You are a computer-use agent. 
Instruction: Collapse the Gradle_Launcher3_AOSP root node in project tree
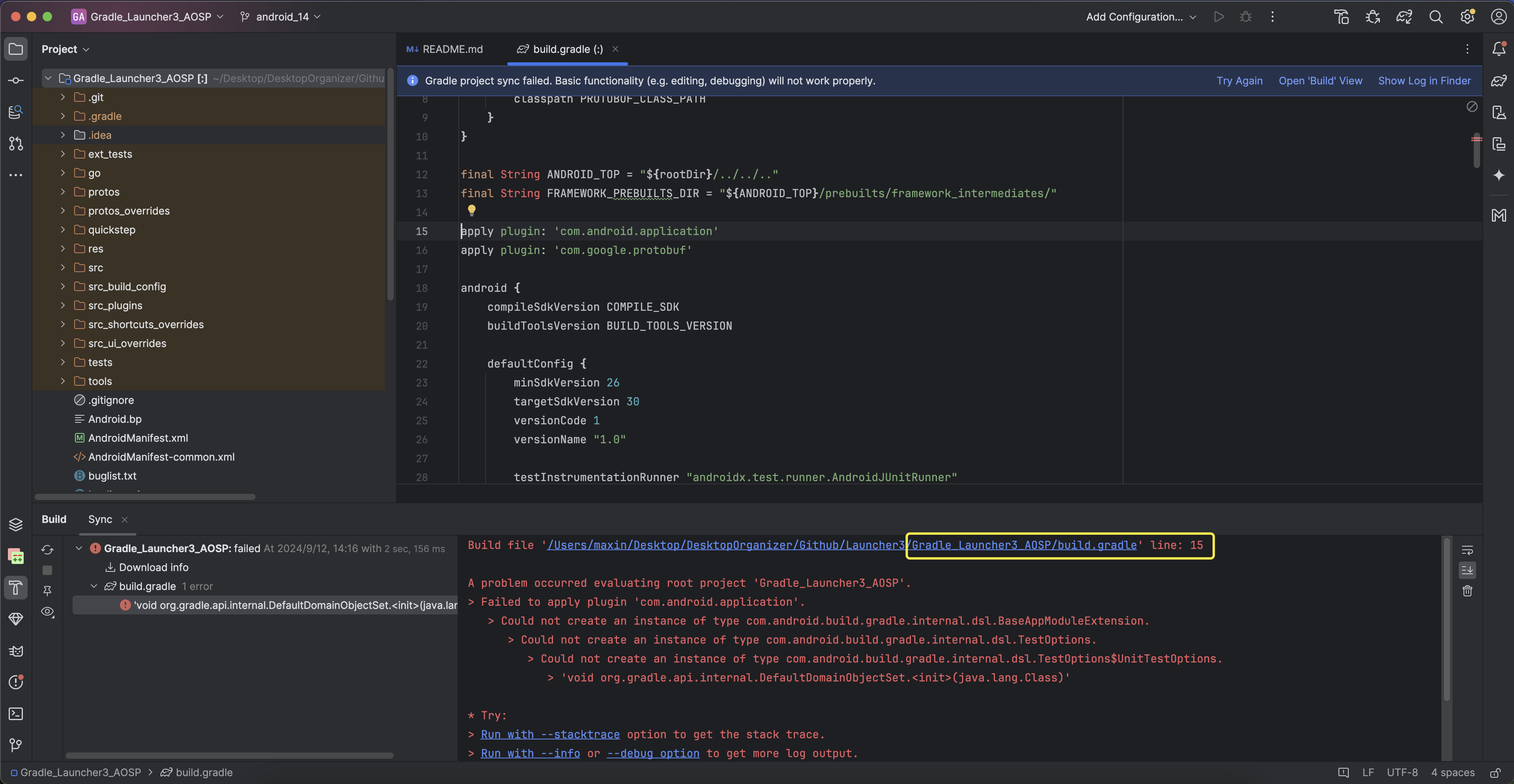(x=48, y=78)
